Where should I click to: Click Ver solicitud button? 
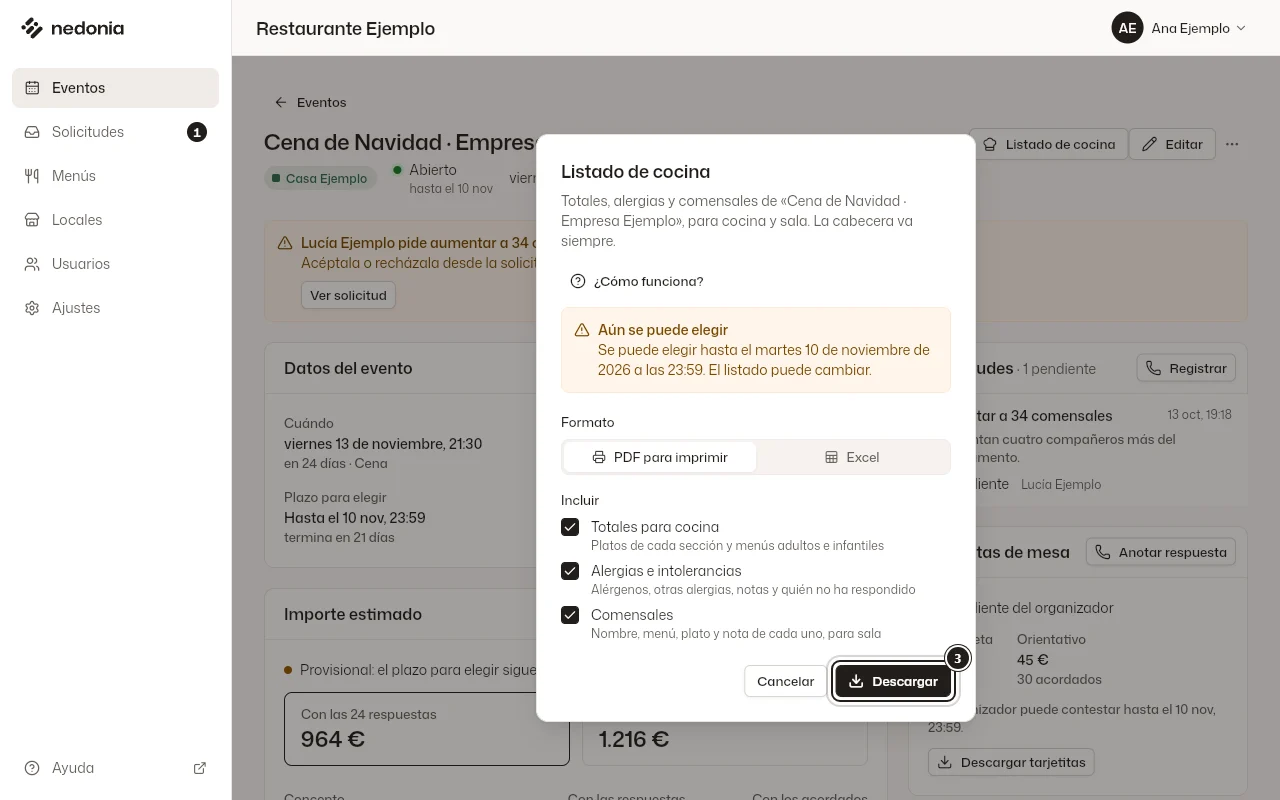click(x=348, y=295)
